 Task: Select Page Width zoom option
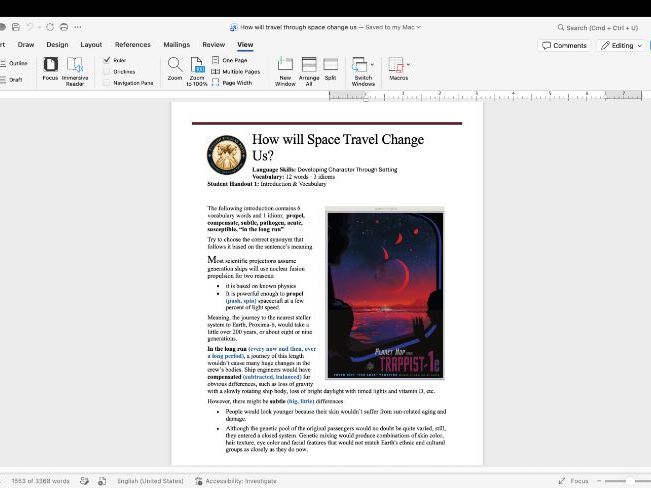(232, 83)
